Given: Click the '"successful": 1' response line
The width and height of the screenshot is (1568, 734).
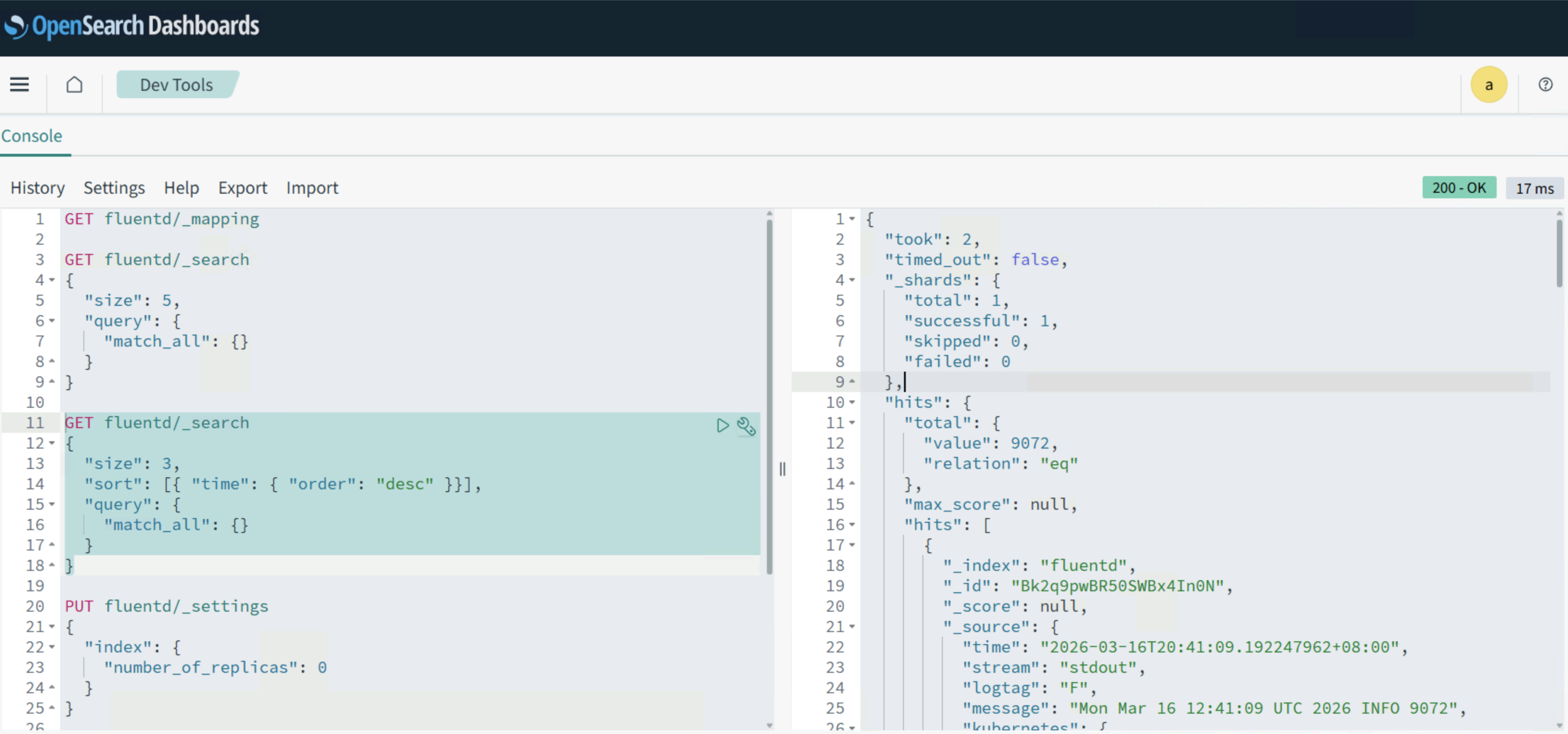Looking at the screenshot, I should pos(981,321).
